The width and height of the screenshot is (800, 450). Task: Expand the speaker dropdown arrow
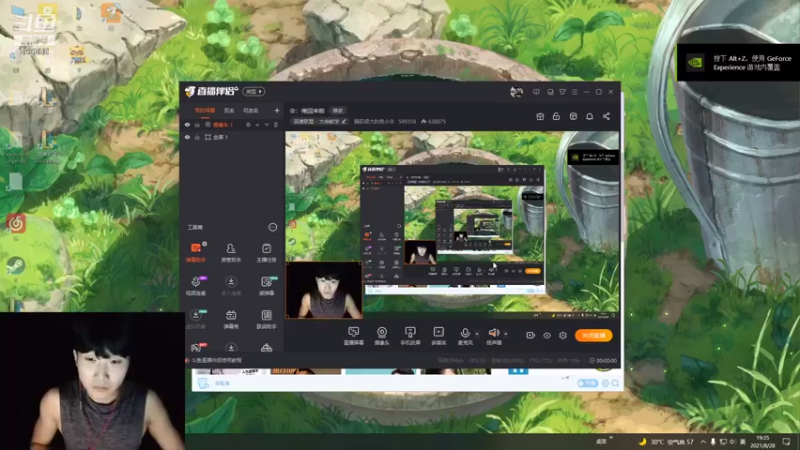click(506, 334)
